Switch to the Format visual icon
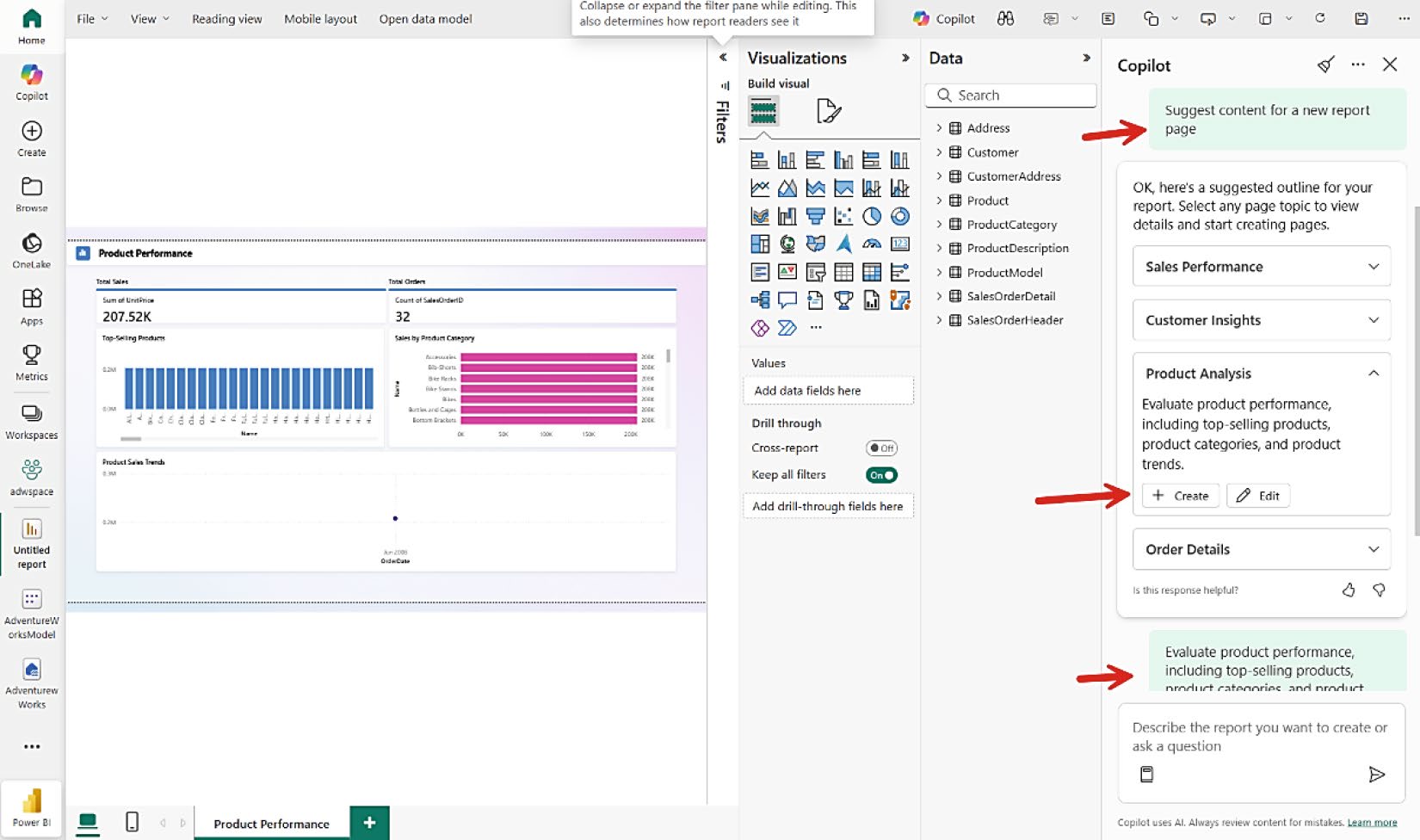The image size is (1420, 840). (828, 111)
